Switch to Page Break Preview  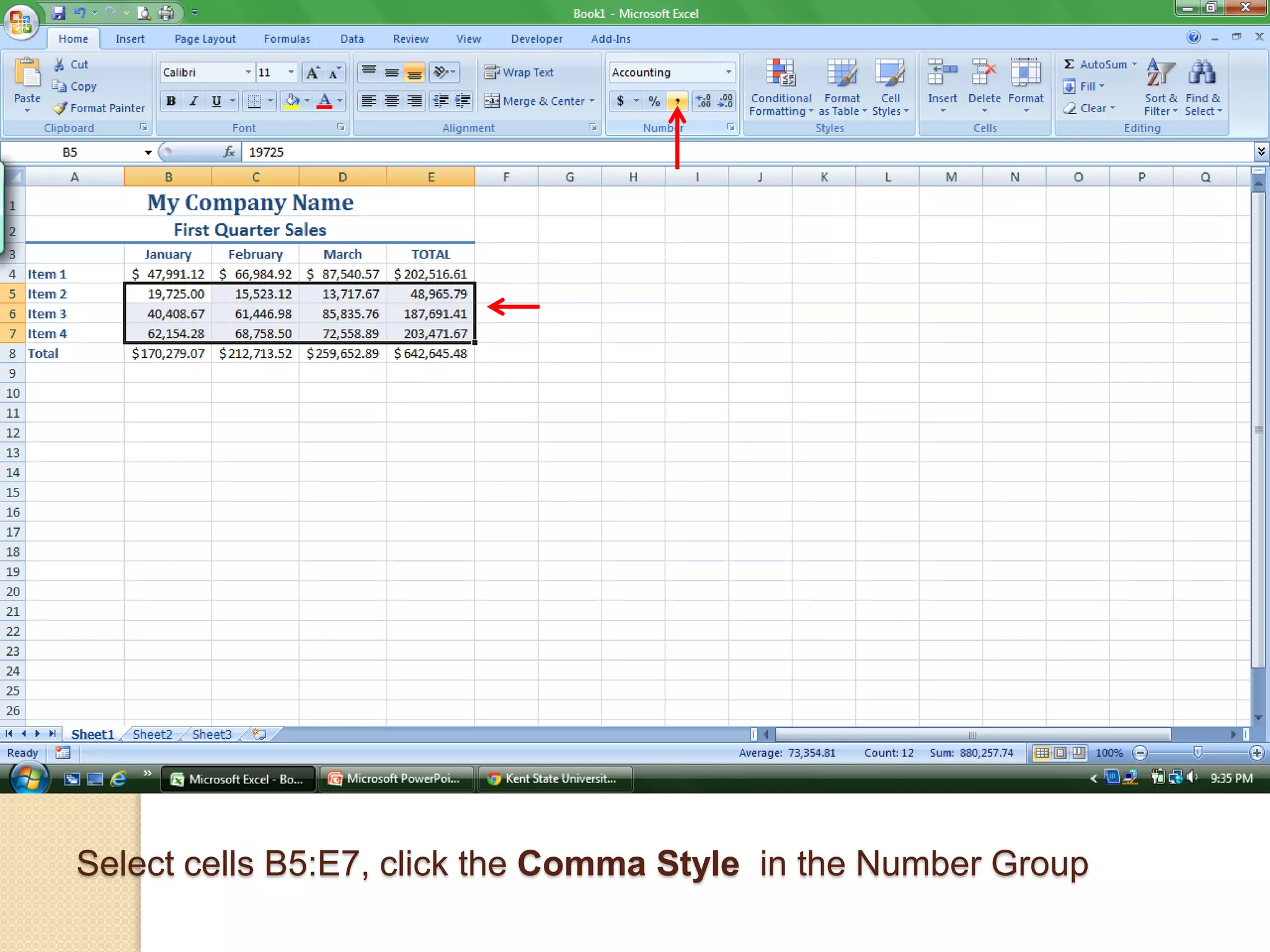1079,753
